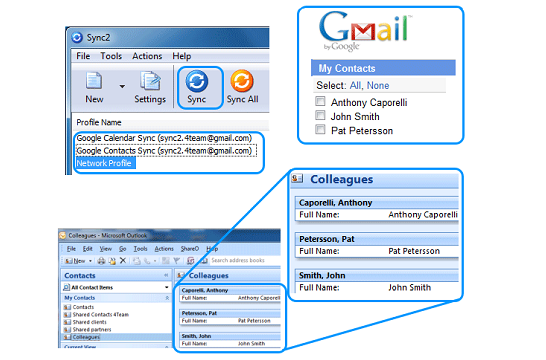Screen dimensions: 546x360
Task: Click the None link next to Select in Gmail
Action: coord(378,86)
